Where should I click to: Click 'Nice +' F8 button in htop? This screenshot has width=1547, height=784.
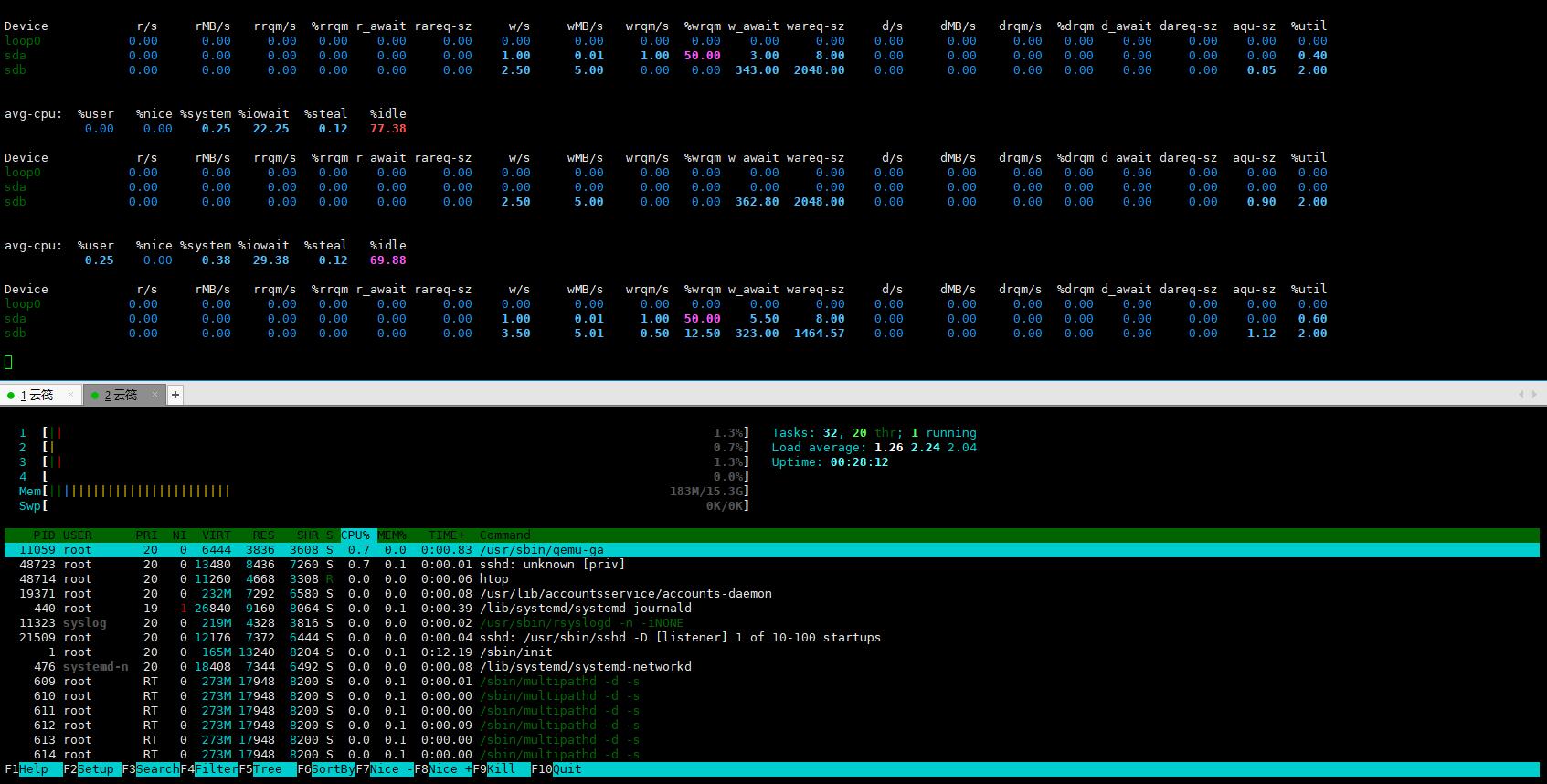443,769
